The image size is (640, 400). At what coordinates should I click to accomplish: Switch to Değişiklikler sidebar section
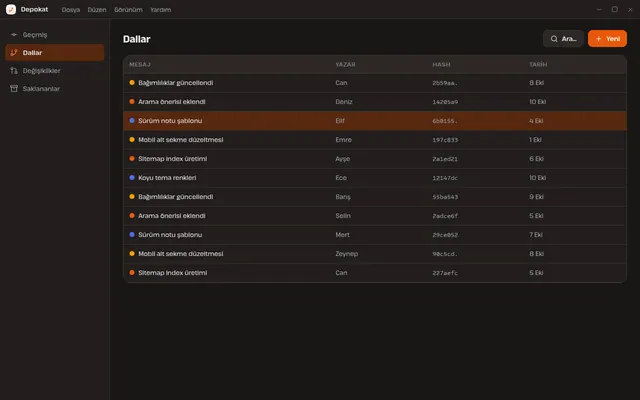click(x=55, y=71)
